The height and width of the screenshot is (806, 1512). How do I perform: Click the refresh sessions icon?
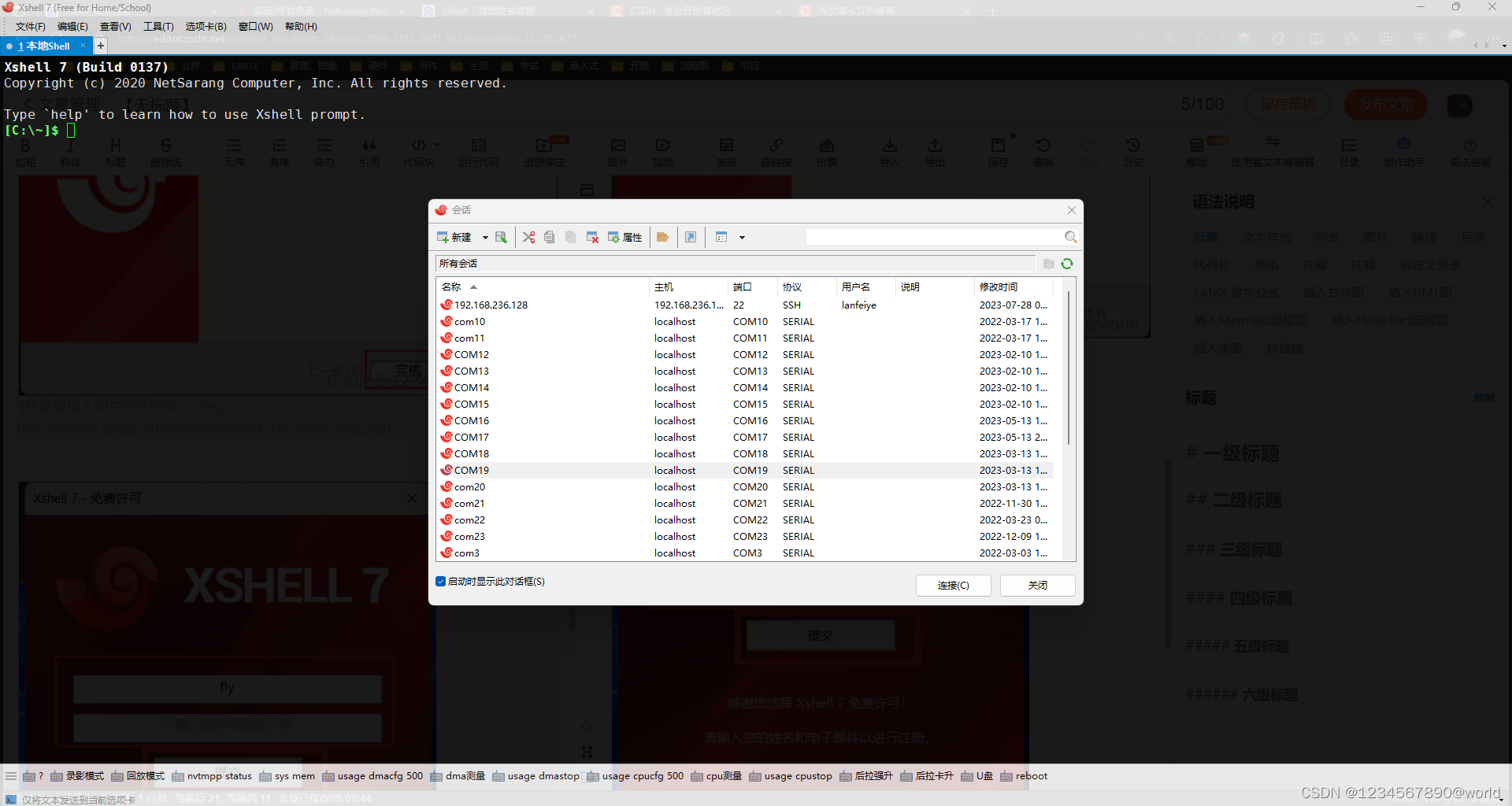1067,264
